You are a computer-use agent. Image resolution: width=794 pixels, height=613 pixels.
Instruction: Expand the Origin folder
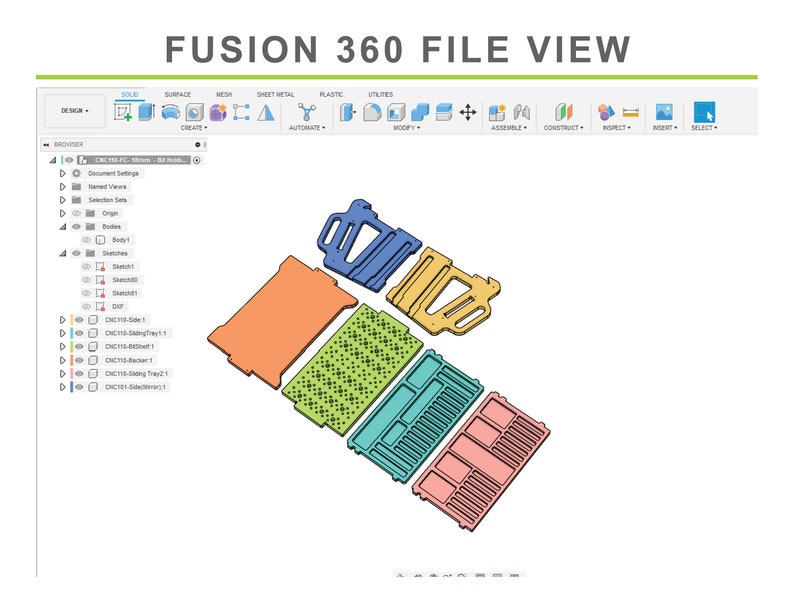(x=62, y=213)
